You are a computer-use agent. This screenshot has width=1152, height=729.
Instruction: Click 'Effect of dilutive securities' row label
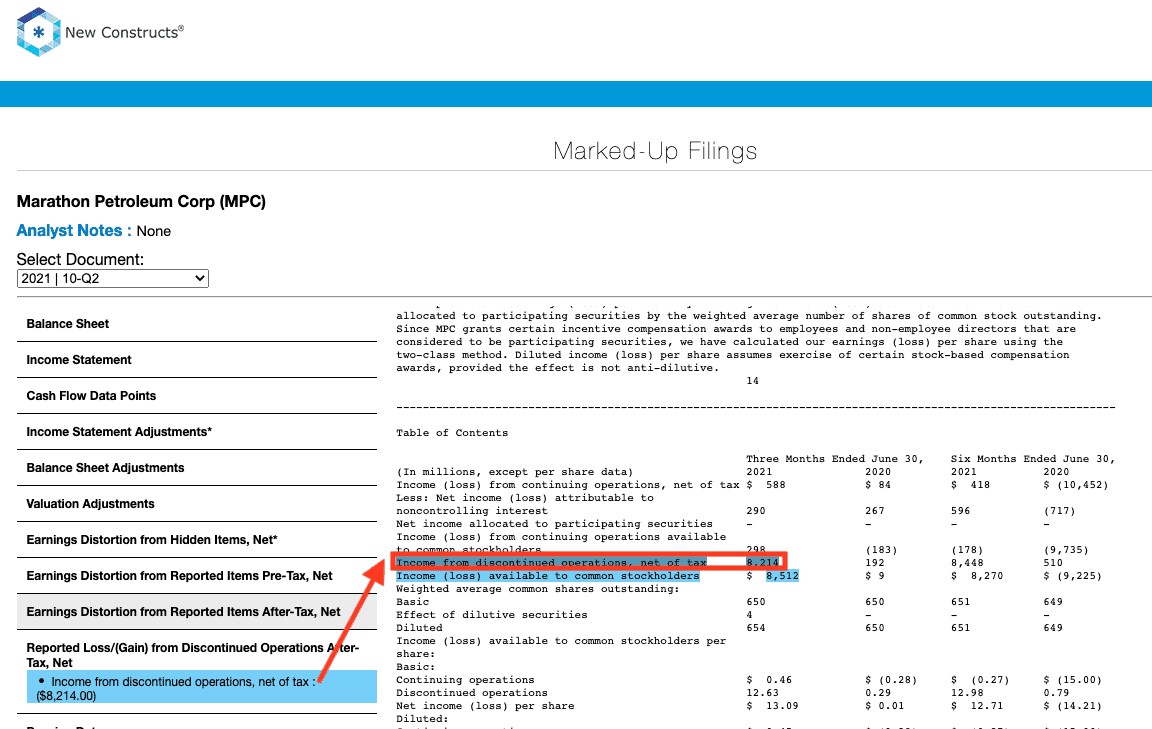[492, 615]
